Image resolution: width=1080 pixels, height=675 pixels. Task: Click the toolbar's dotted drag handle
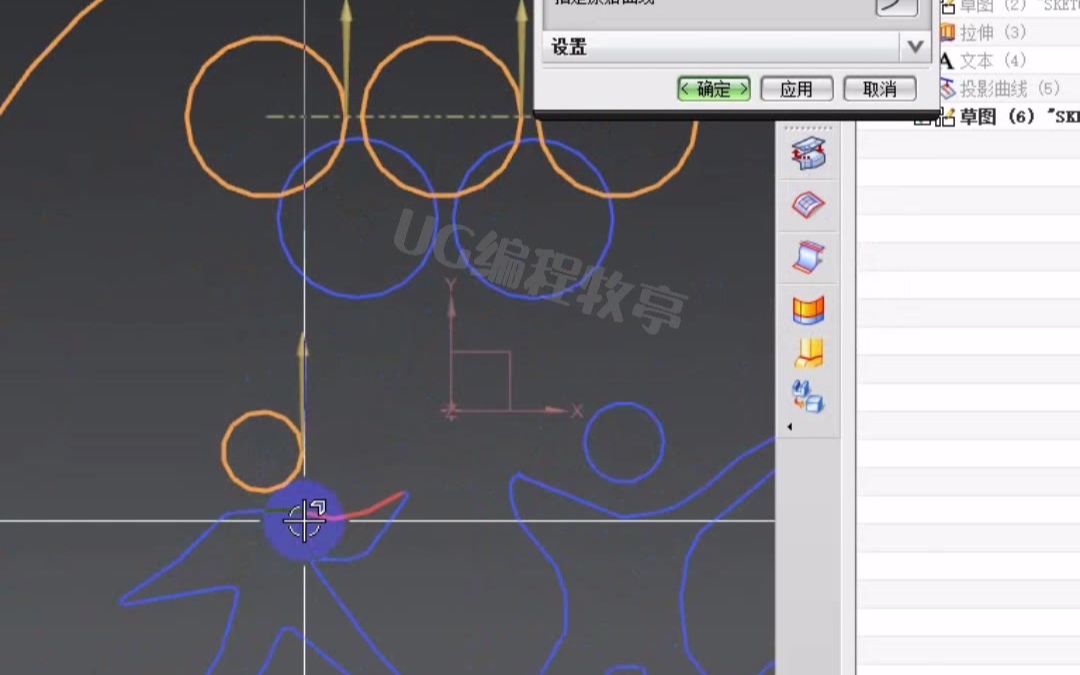[808, 128]
